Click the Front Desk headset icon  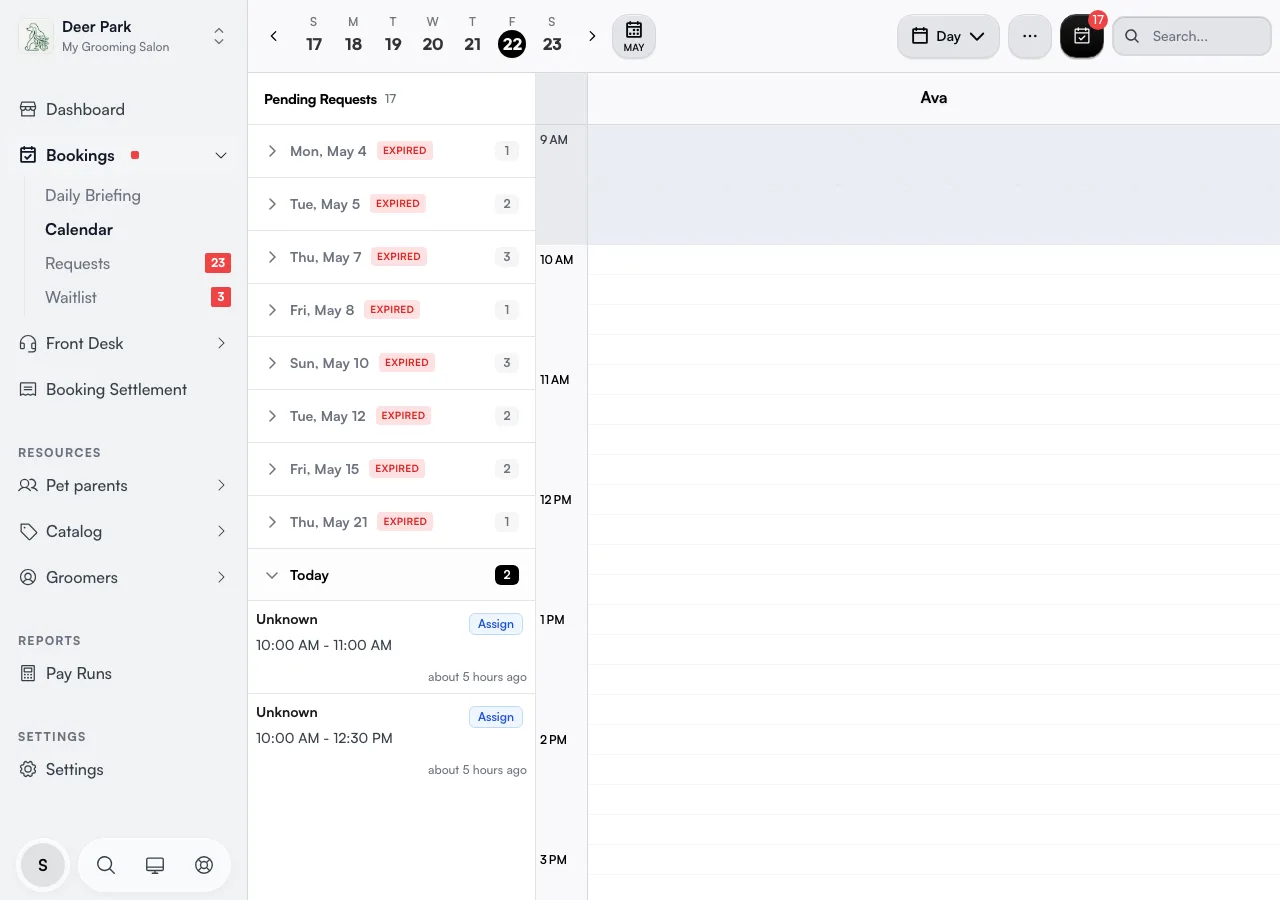28,343
